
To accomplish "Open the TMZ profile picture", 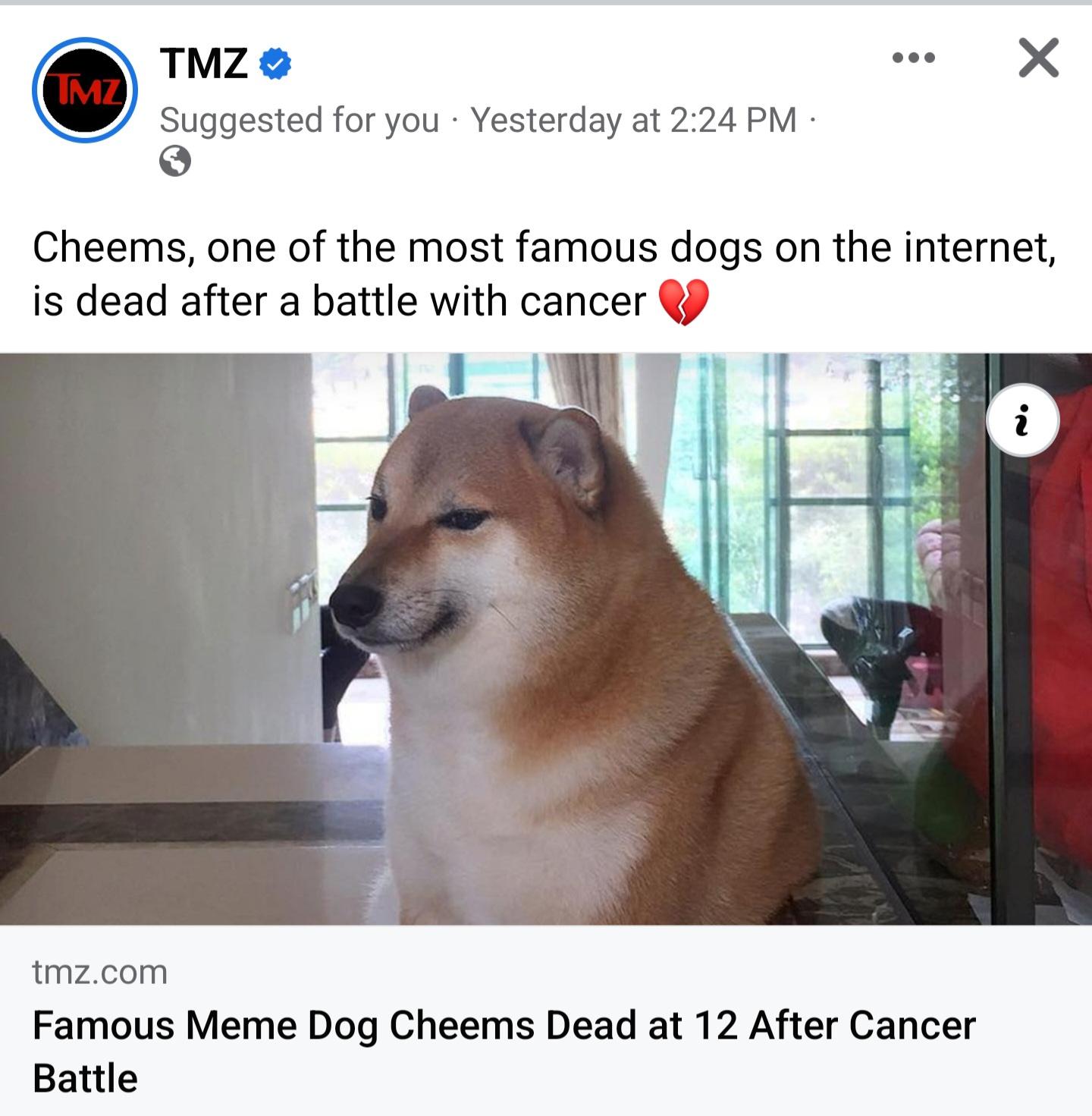I will [x=85, y=90].
